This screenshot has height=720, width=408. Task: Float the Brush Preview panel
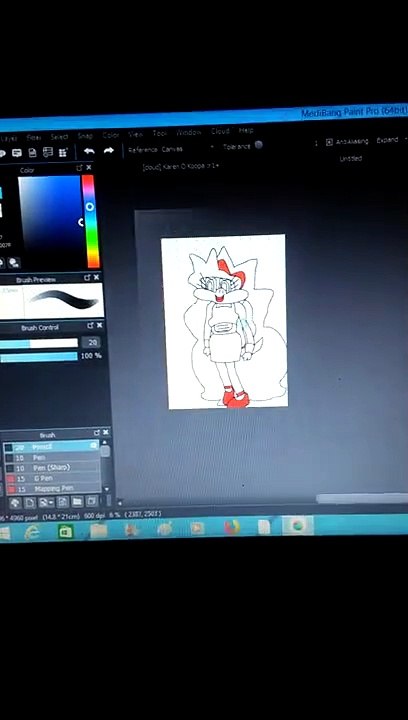[87, 278]
